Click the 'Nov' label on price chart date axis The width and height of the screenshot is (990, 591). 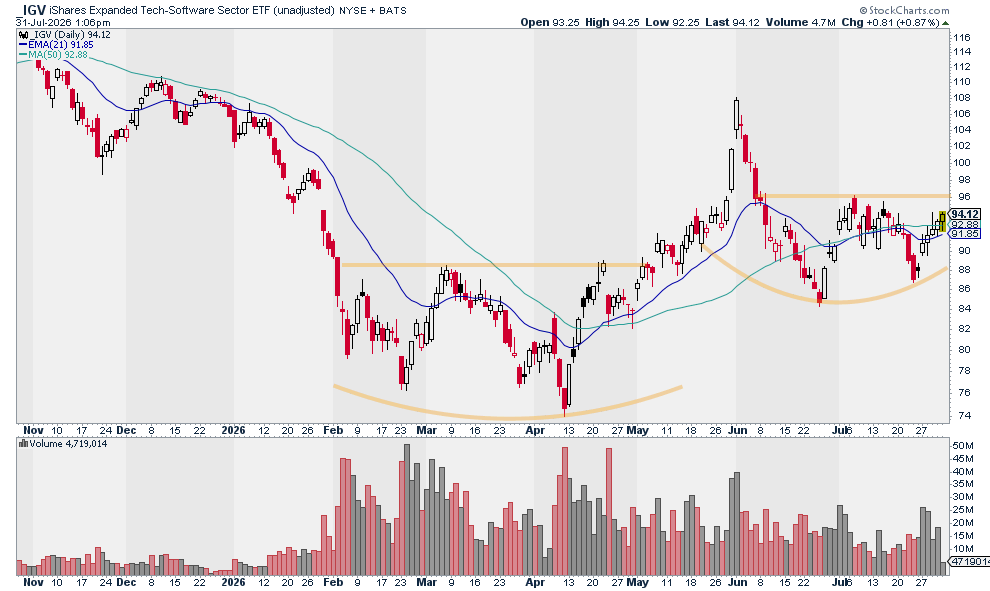click(33, 430)
